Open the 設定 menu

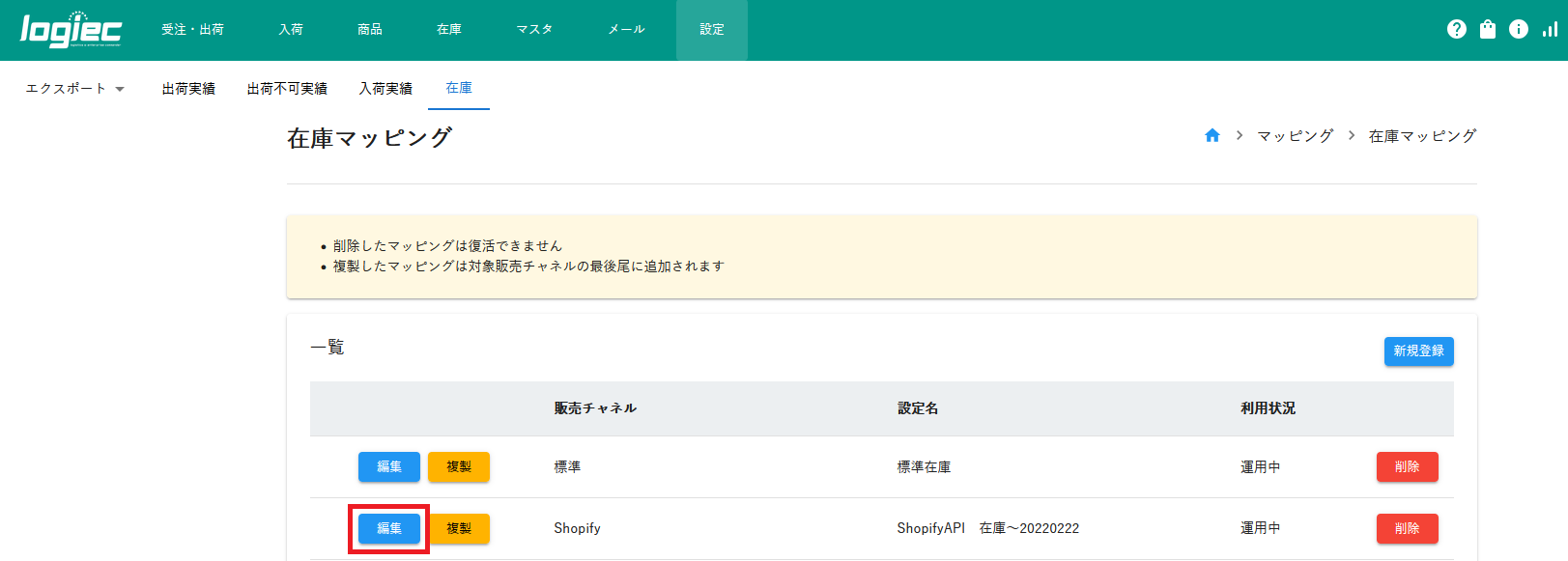click(x=711, y=30)
